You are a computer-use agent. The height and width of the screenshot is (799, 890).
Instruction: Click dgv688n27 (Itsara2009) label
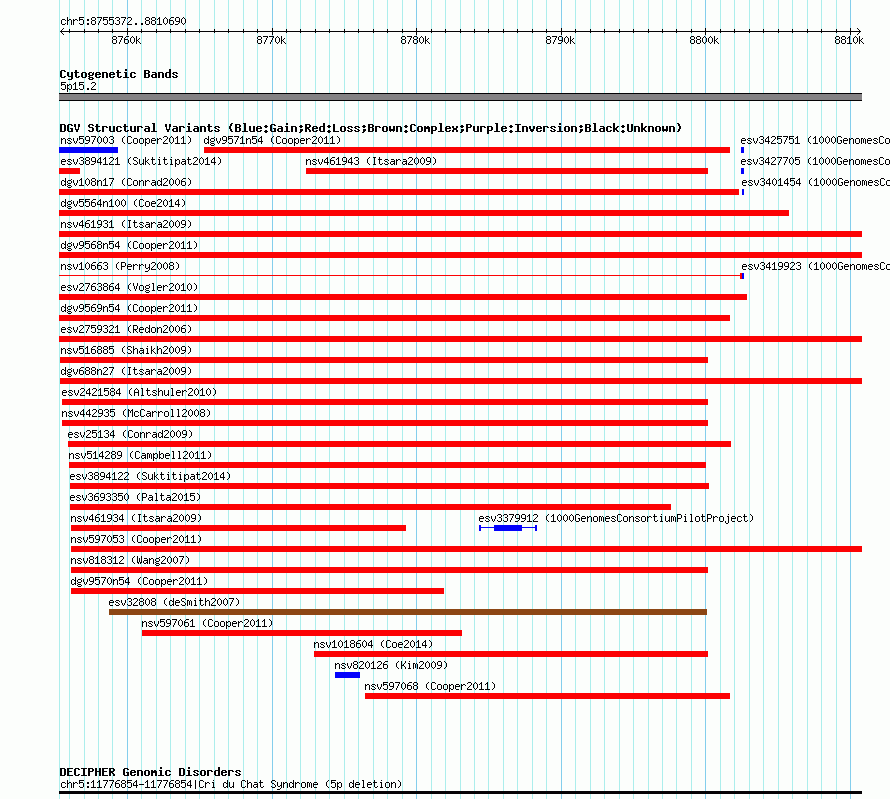pos(126,371)
